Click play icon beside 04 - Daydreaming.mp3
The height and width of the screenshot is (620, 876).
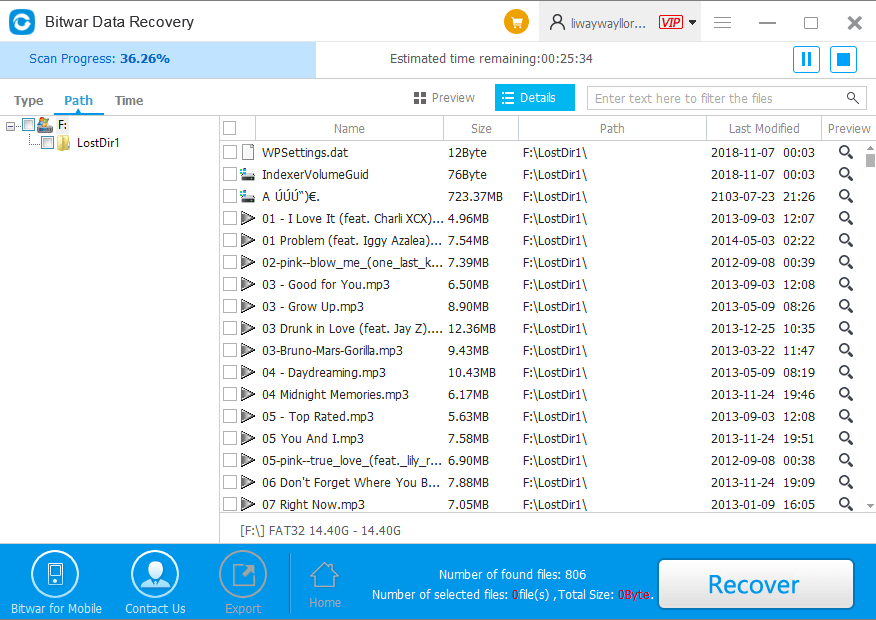[247, 372]
